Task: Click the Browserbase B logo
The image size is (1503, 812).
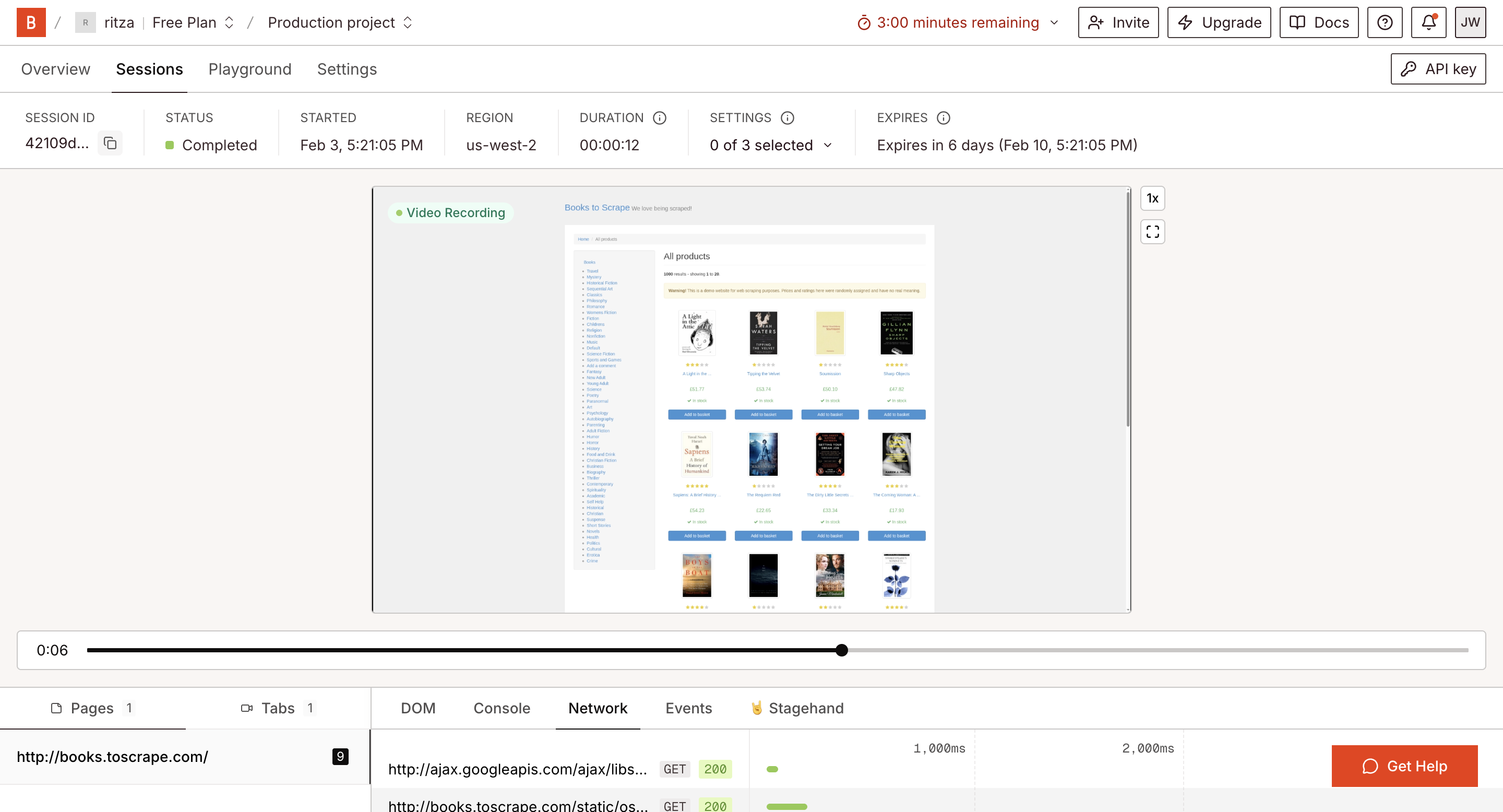Action: [x=31, y=23]
